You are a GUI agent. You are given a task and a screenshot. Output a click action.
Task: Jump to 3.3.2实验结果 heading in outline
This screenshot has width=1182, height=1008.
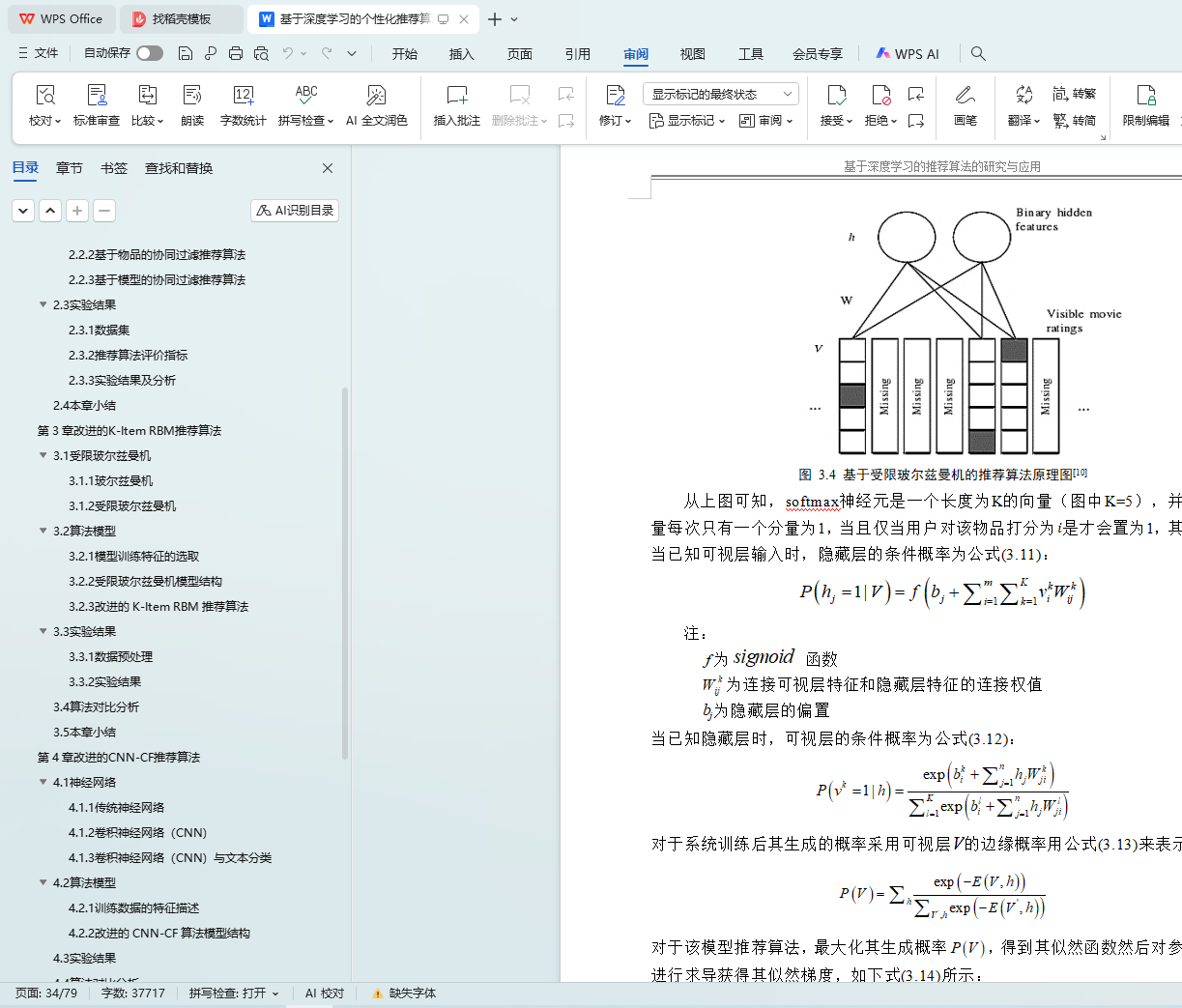(x=104, y=681)
